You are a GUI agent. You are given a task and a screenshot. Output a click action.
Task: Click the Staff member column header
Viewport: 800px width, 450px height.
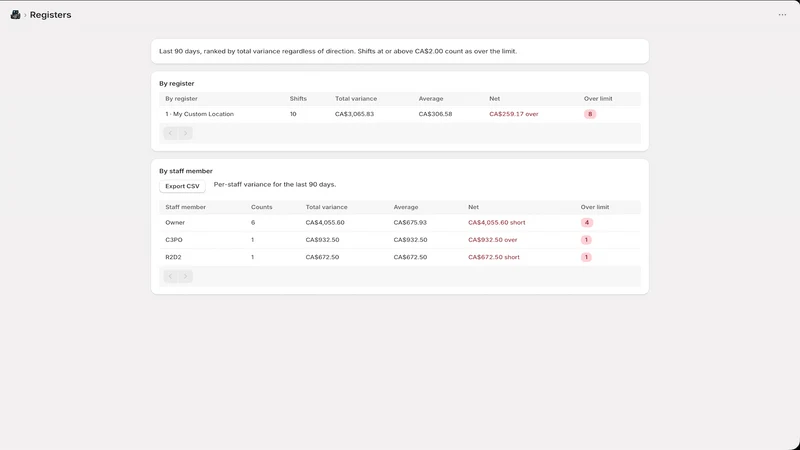(x=186, y=207)
